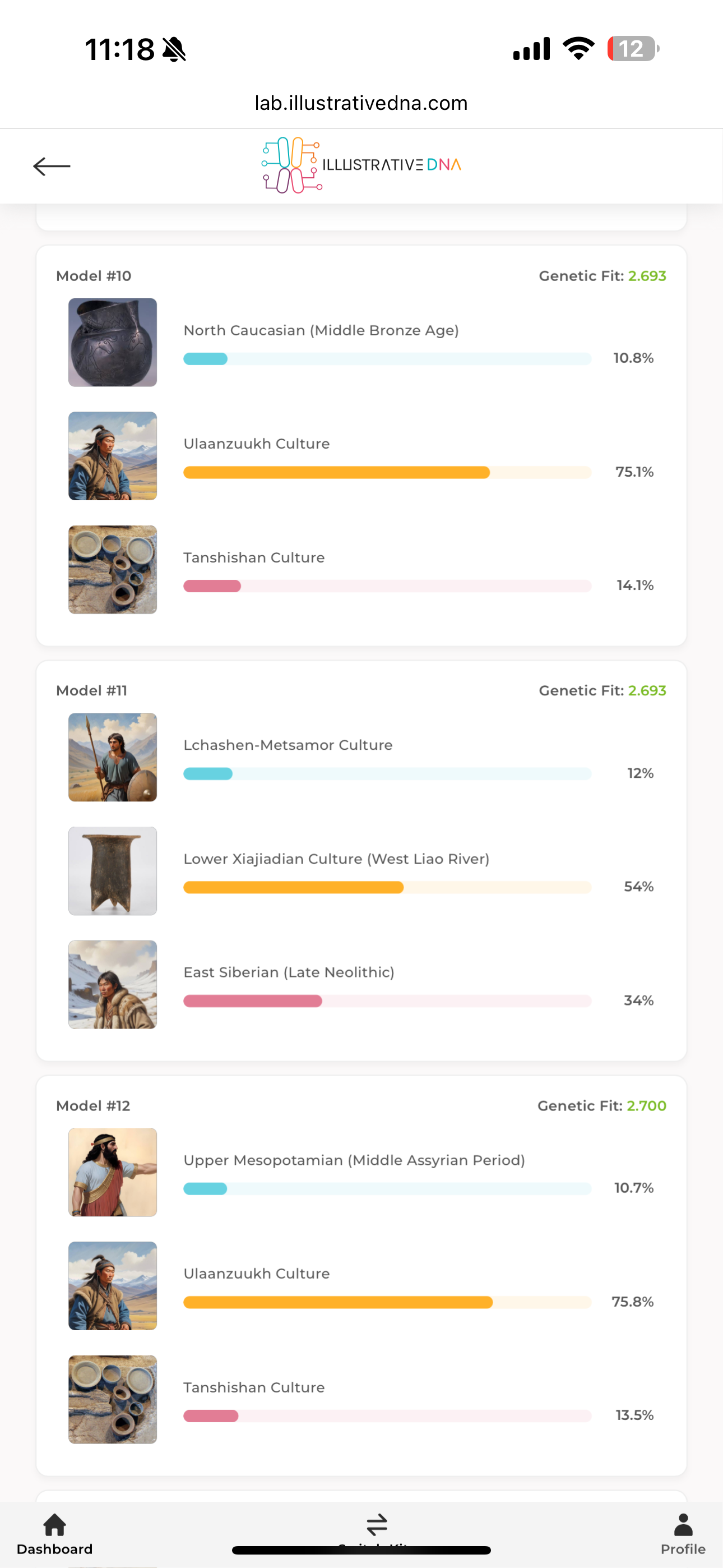723x1568 pixels.
Task: Click the Ulaanzuukh 75.1% orange progress bar
Action: pyautogui.click(x=387, y=472)
